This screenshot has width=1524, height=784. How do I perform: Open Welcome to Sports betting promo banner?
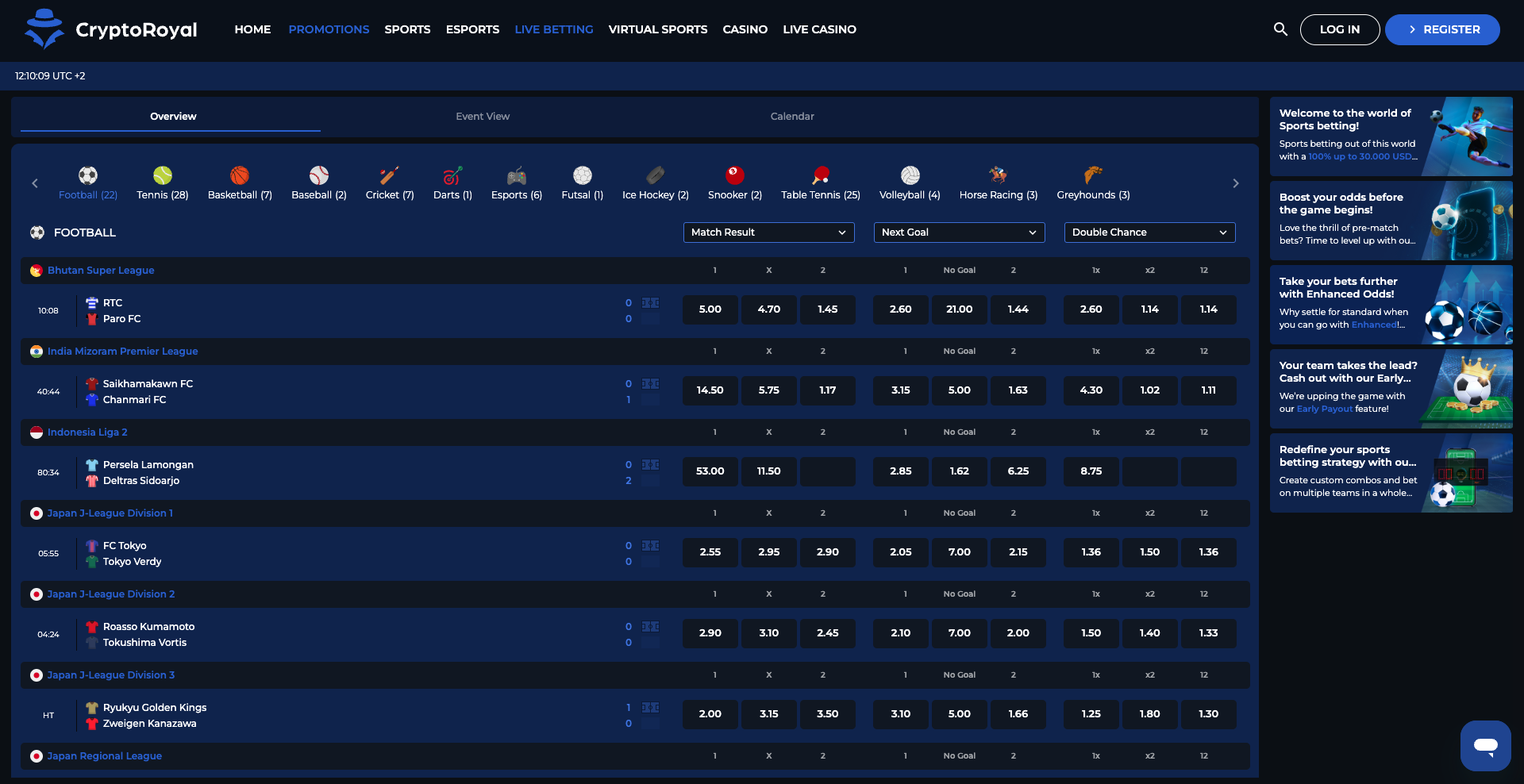click(1391, 136)
